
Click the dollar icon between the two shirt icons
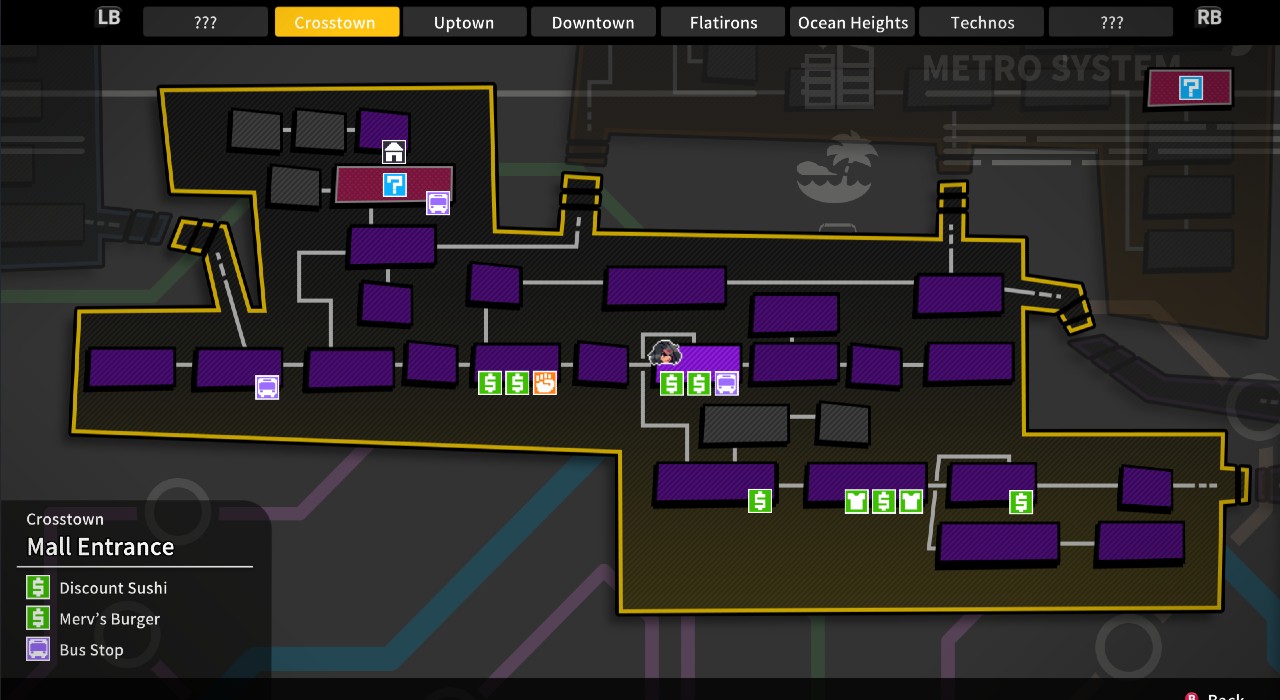(x=883, y=501)
